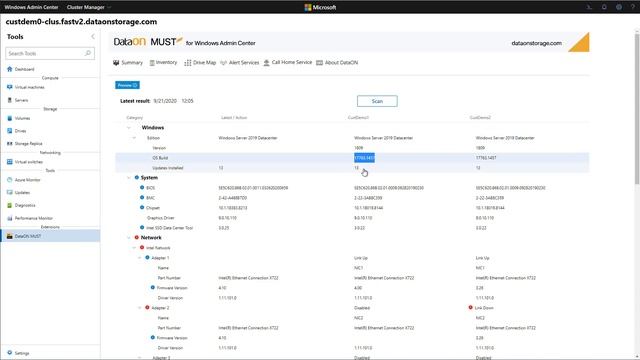Open the dataonstorage.com link
The width and height of the screenshot is (640, 360).
pyautogui.click(x=536, y=43)
